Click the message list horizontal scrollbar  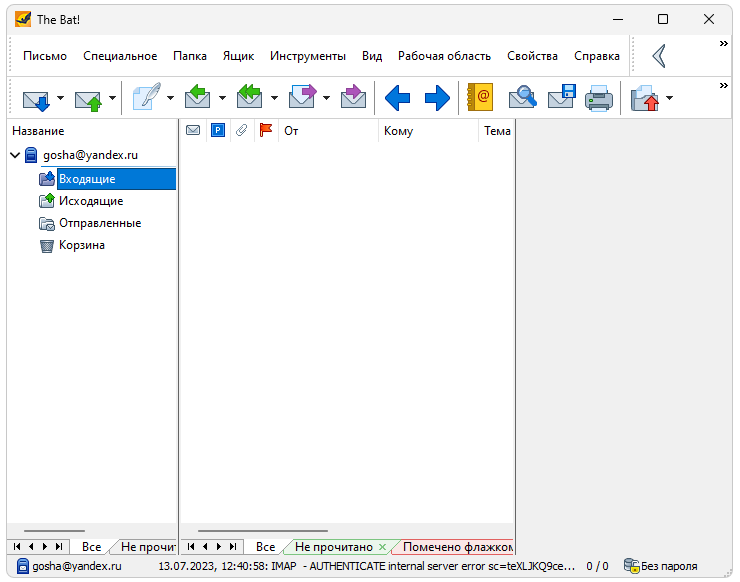click(262, 531)
